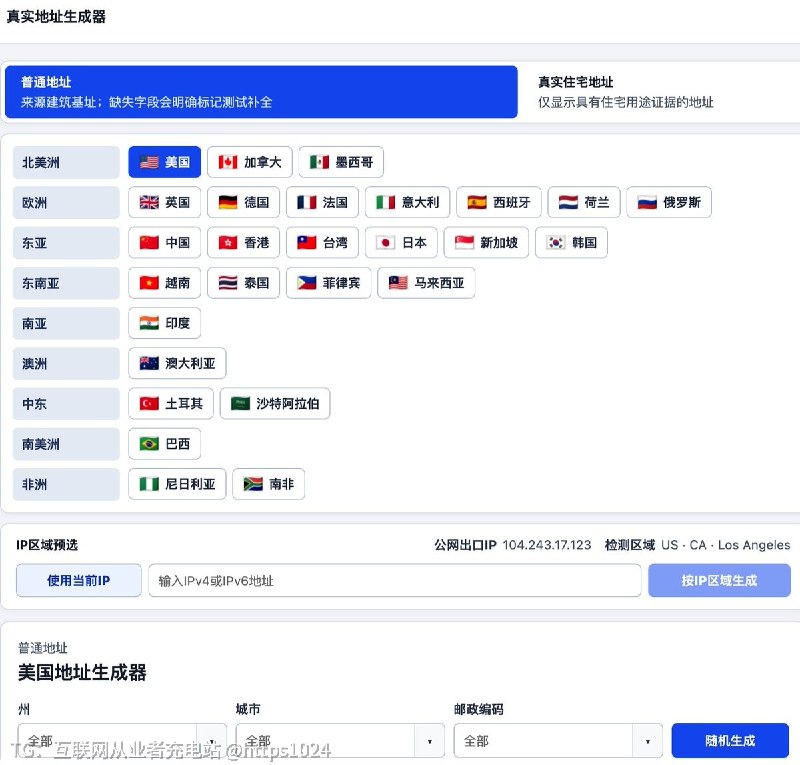The width and height of the screenshot is (800, 765).
Task: Open the 州 (state) dropdown
Action: point(122,741)
